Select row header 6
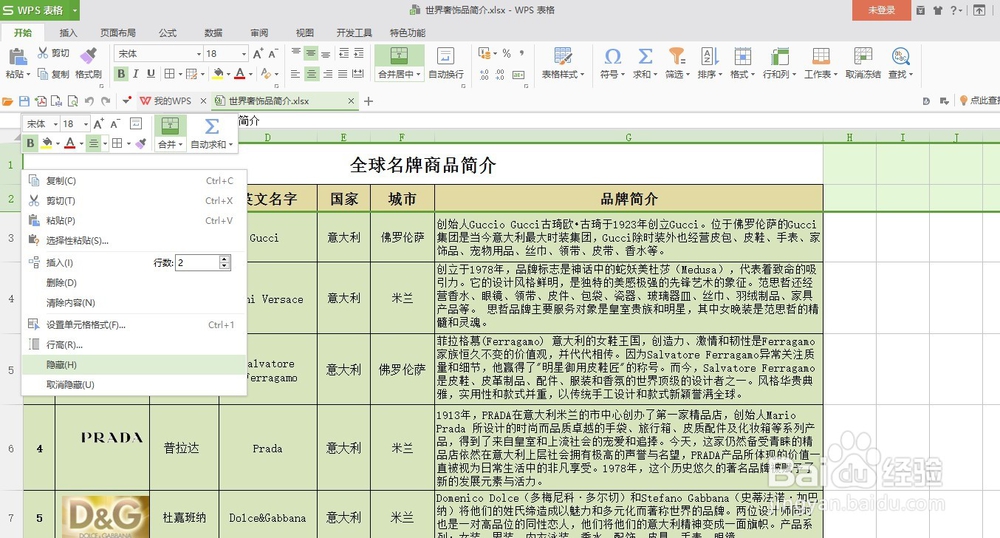The height and width of the screenshot is (538, 1000). [x=11, y=448]
